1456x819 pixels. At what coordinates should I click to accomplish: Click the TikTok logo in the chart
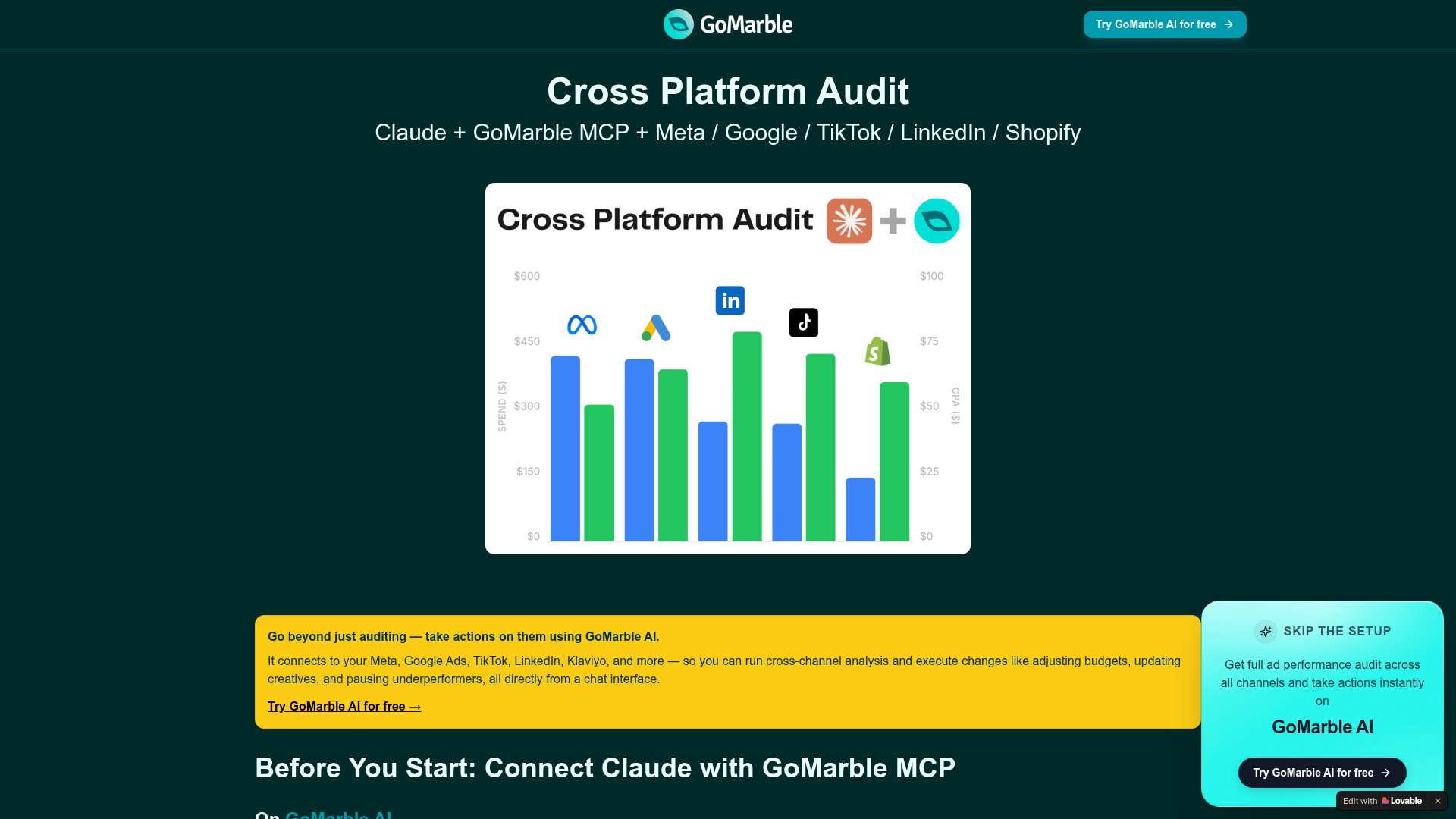click(x=803, y=322)
